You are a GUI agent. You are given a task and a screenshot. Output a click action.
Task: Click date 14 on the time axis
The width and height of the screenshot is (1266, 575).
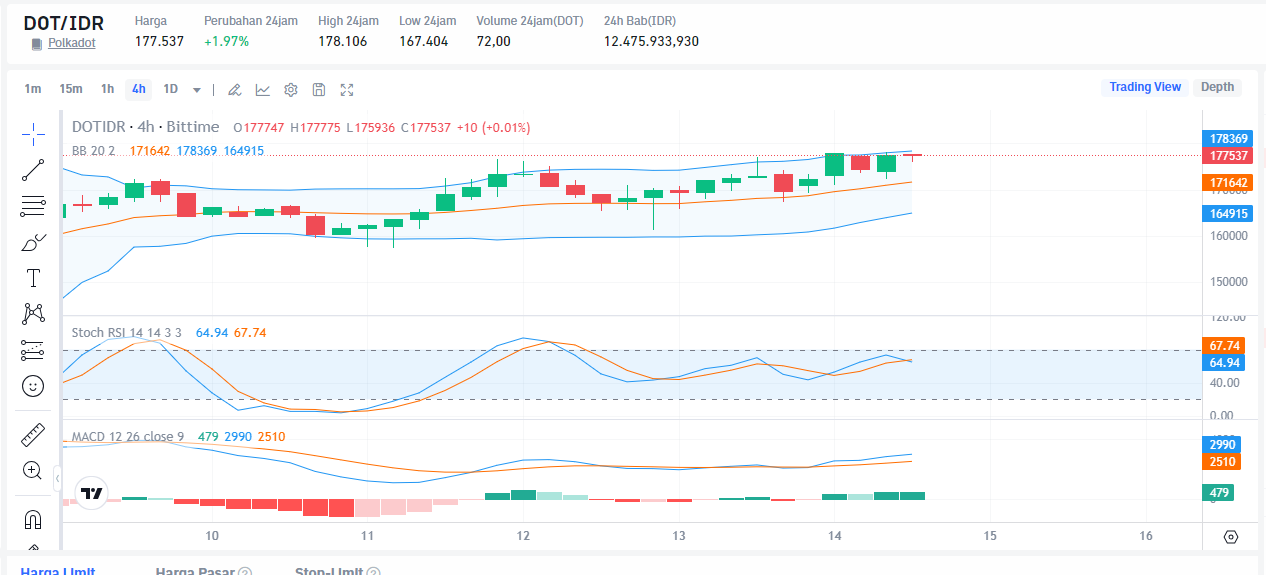835,536
